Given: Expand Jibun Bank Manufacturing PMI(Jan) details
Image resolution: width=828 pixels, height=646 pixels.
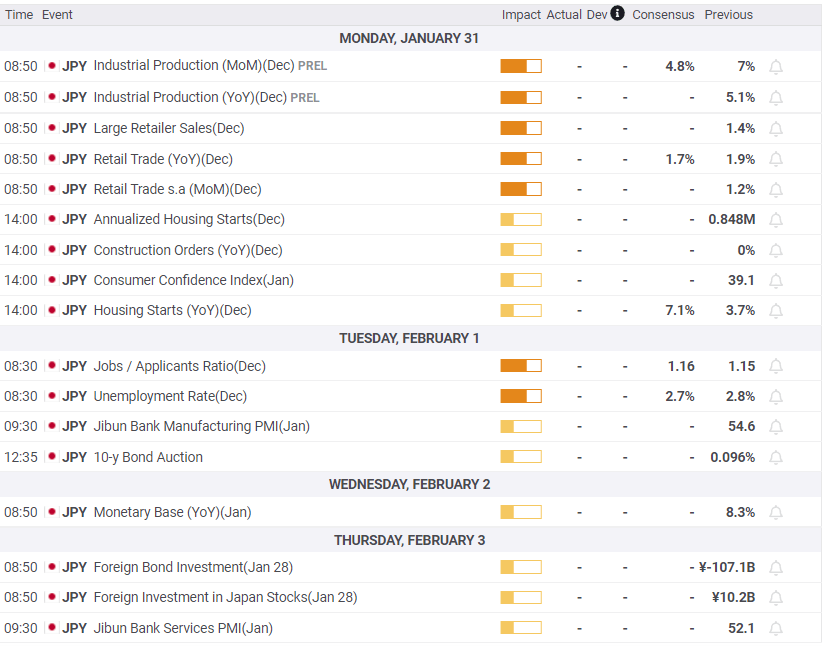Looking at the screenshot, I should [x=201, y=427].
